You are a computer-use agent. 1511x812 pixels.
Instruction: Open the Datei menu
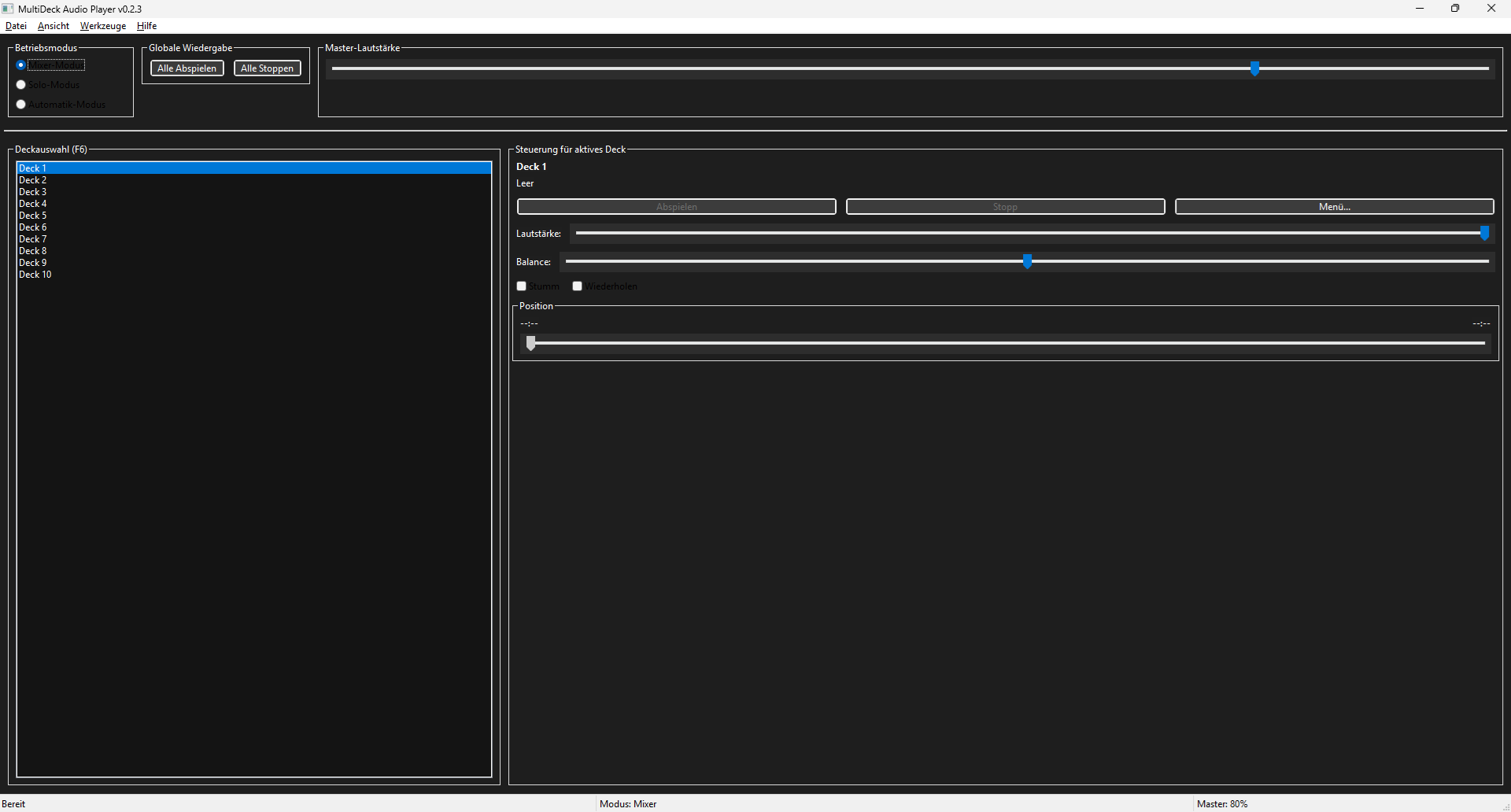(x=16, y=26)
